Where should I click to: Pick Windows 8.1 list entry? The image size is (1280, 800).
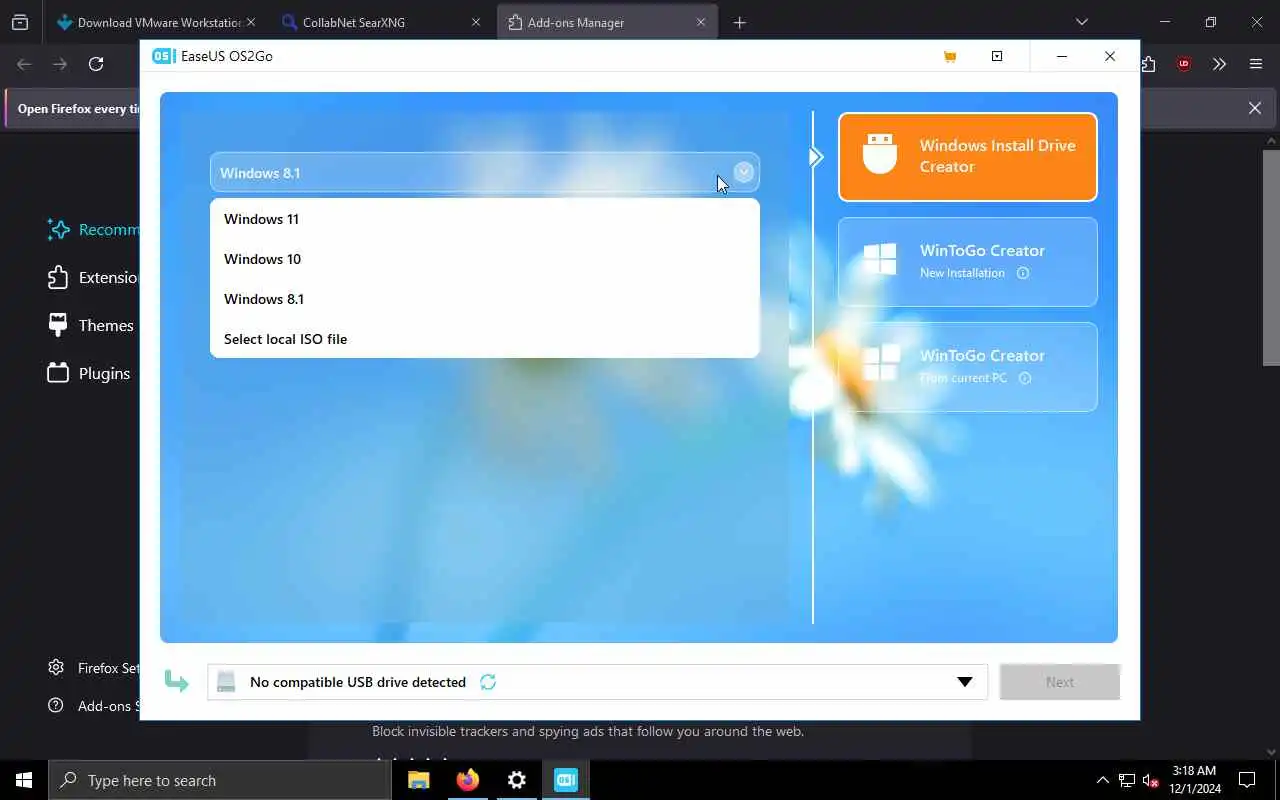[x=485, y=299]
